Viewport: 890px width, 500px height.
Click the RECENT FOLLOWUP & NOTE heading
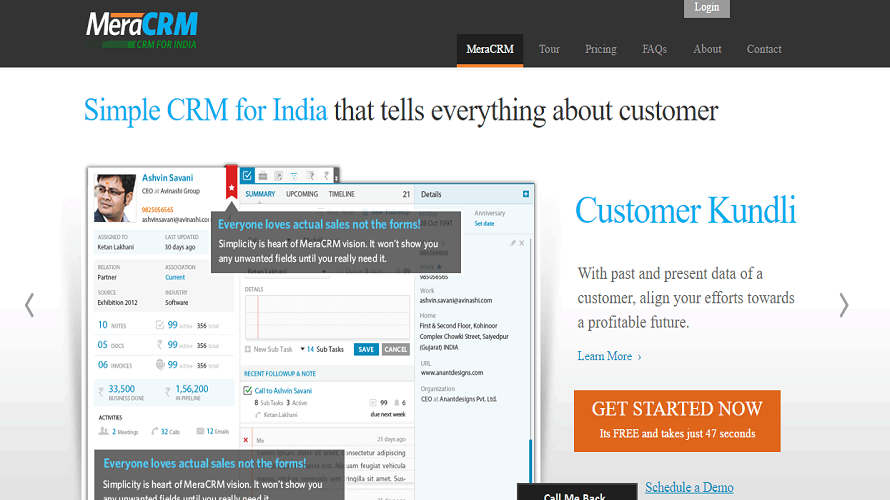pos(280,373)
